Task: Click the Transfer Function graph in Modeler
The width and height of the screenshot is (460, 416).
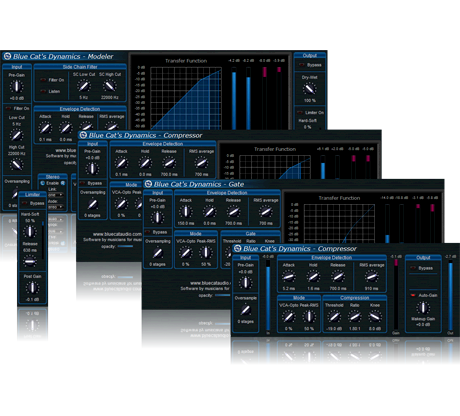Action: click(x=186, y=98)
